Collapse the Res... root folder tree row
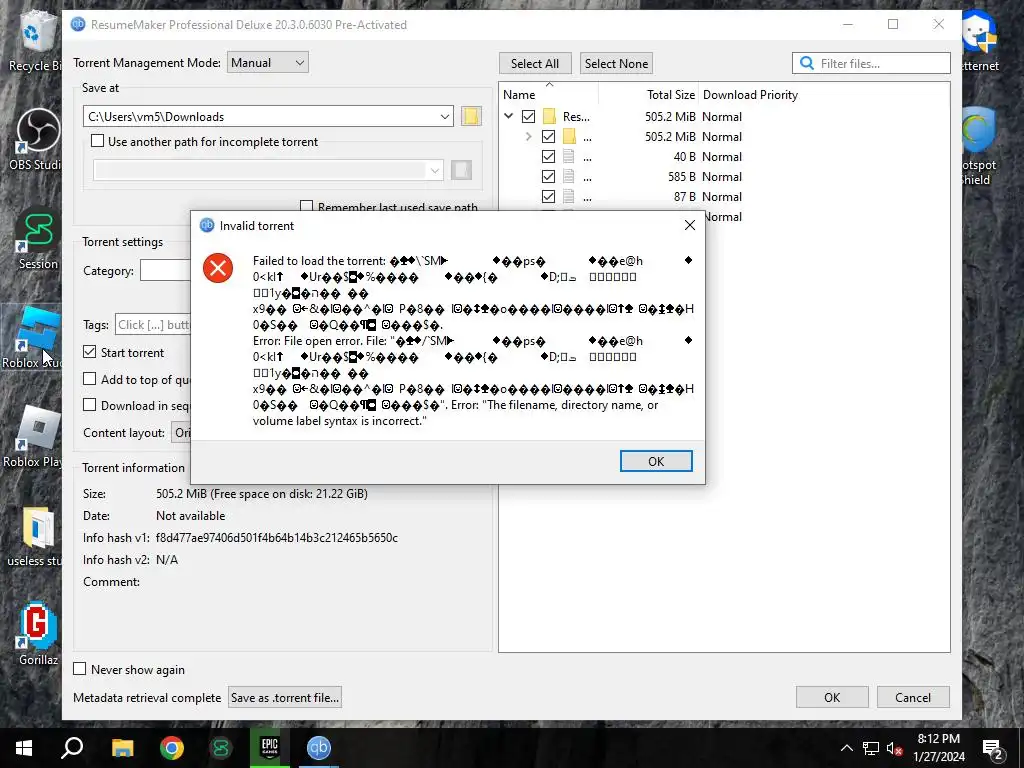1024x768 pixels. coord(509,116)
